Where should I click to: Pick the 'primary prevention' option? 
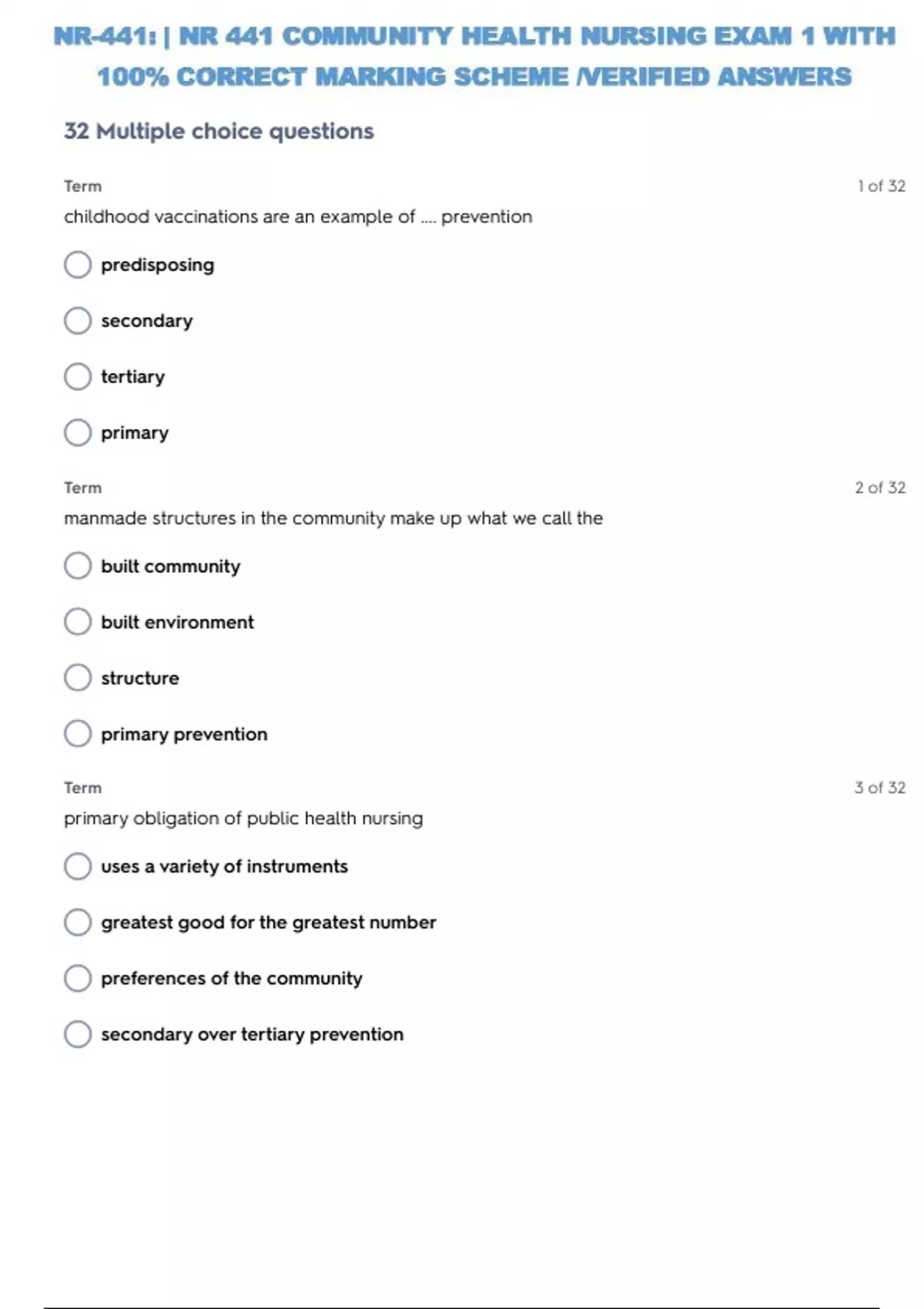coord(78,734)
